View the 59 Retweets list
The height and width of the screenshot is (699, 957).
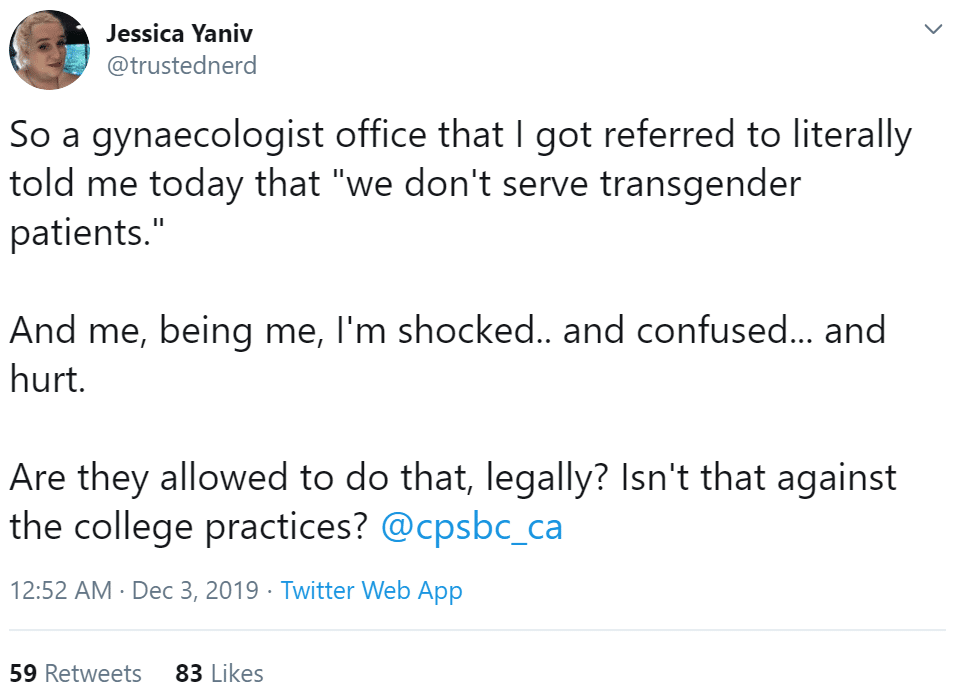pyautogui.click(x=76, y=673)
